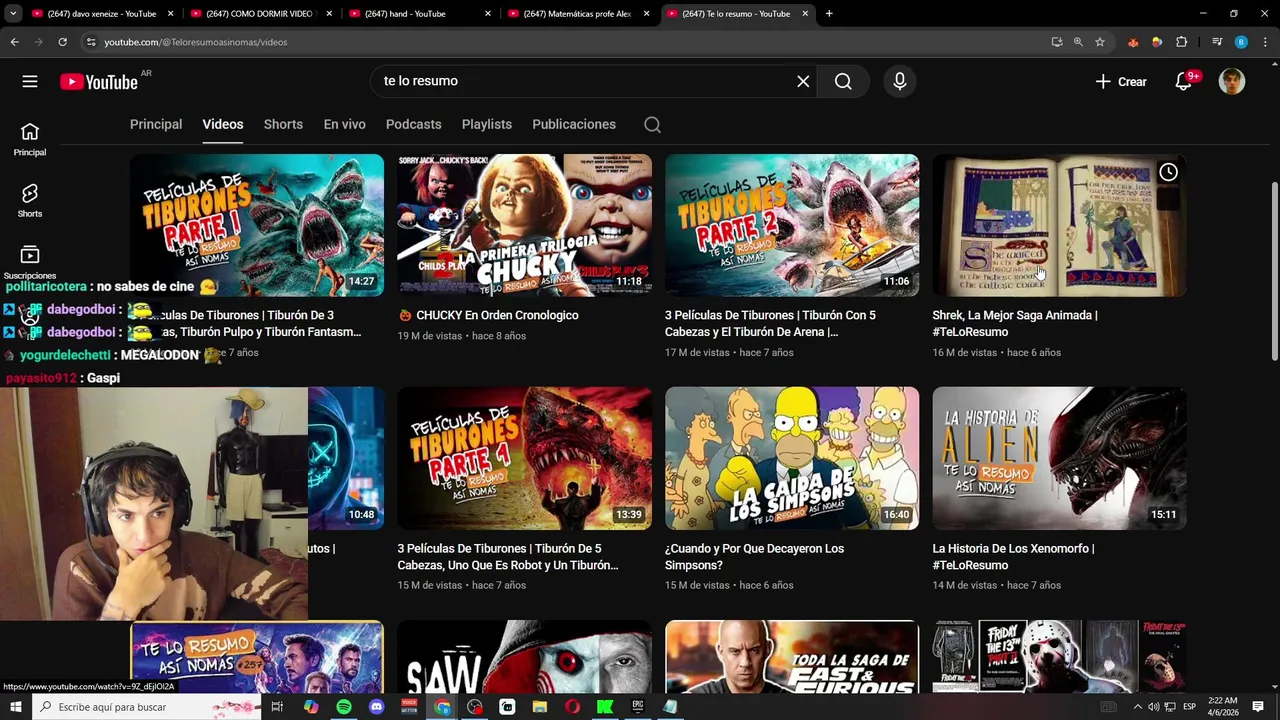Open "La Historia De Los Xenomorfo" title
The image size is (1280, 720).
click(x=1013, y=557)
